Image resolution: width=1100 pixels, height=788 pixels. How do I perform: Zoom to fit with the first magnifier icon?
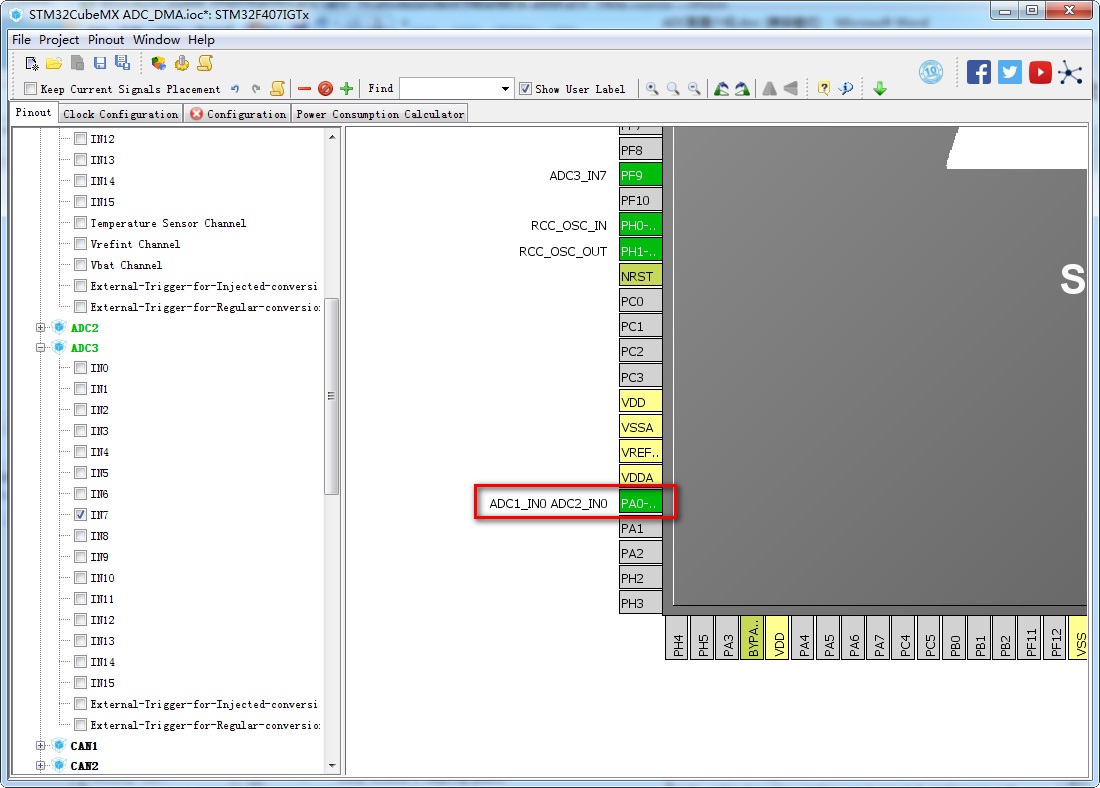pyautogui.click(x=652, y=88)
